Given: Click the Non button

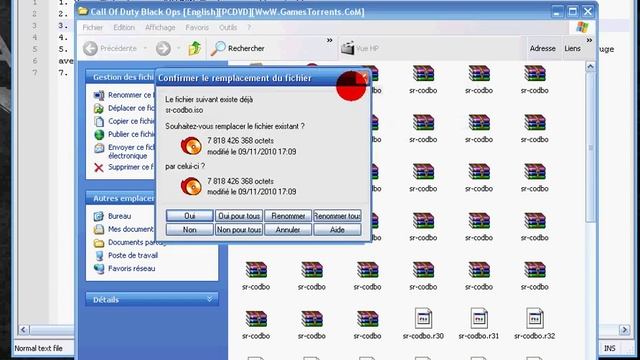Looking at the screenshot, I should tap(189, 230).
